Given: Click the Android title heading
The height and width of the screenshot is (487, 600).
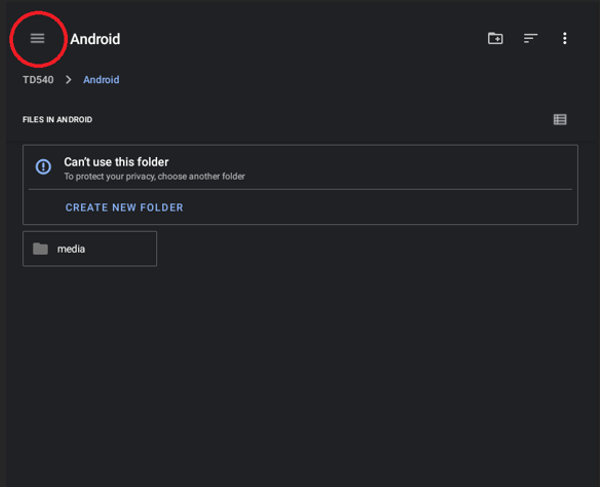Looking at the screenshot, I should [x=95, y=39].
